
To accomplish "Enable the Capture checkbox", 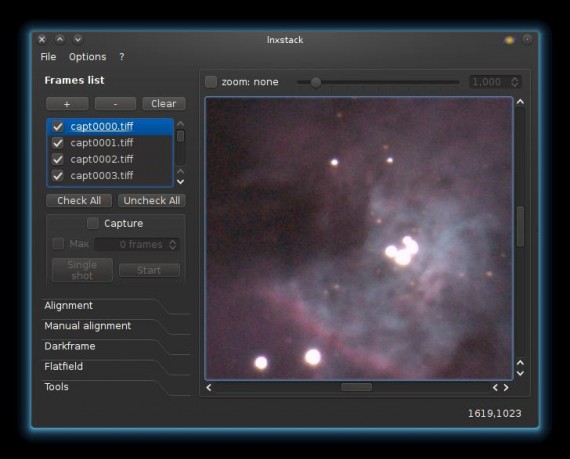I will point(93,223).
